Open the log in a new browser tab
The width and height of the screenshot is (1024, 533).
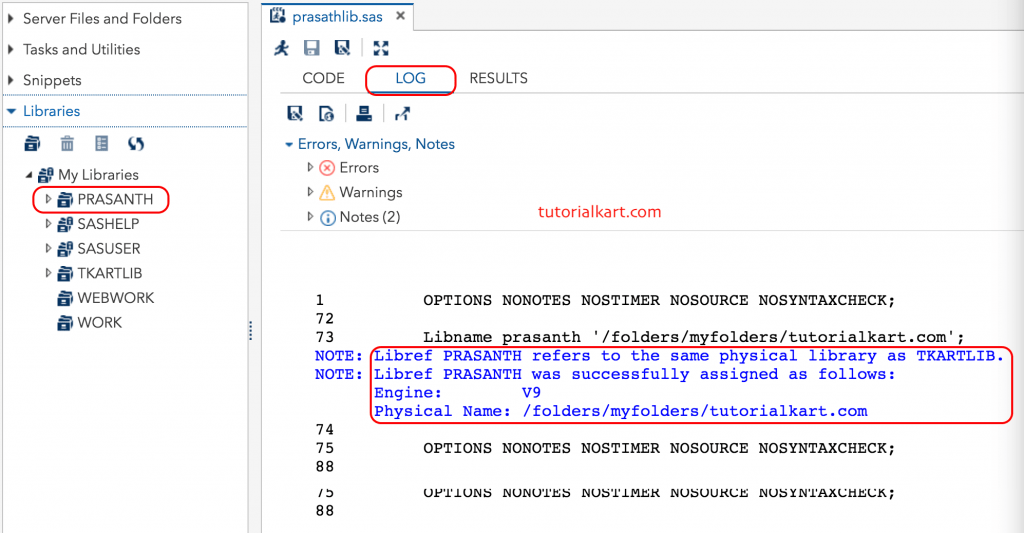coord(402,114)
